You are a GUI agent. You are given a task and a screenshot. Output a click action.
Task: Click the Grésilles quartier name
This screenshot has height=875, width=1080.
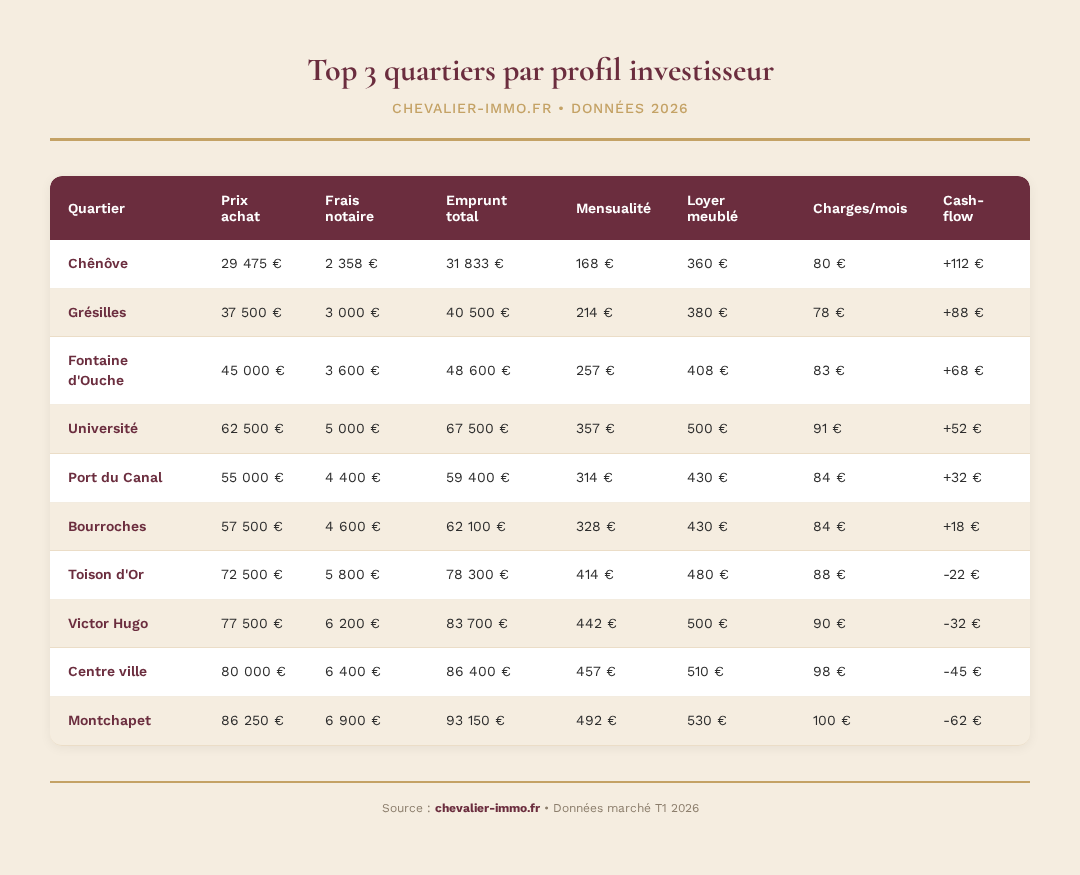click(x=97, y=312)
